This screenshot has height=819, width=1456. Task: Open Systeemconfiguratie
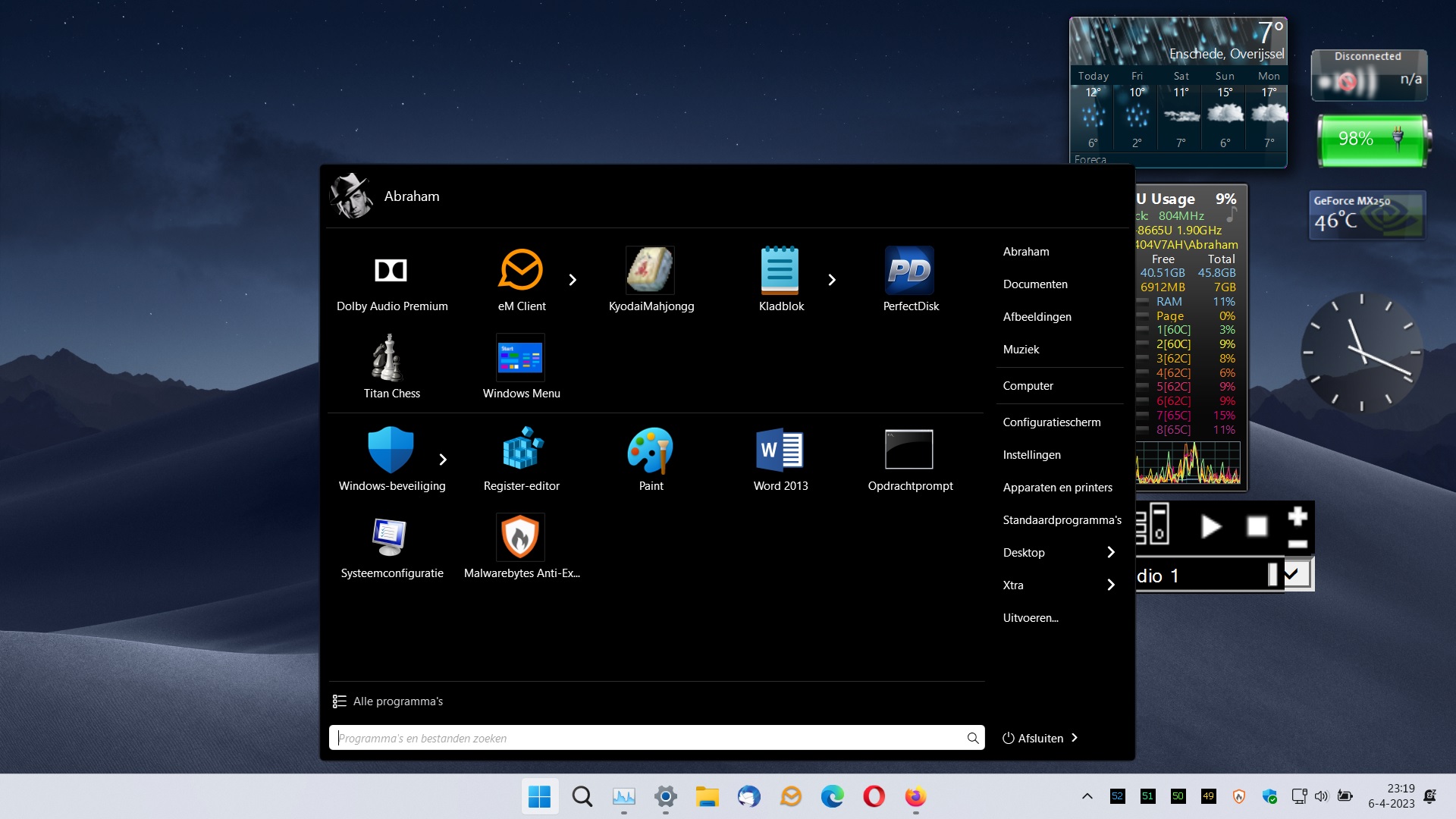point(392,547)
